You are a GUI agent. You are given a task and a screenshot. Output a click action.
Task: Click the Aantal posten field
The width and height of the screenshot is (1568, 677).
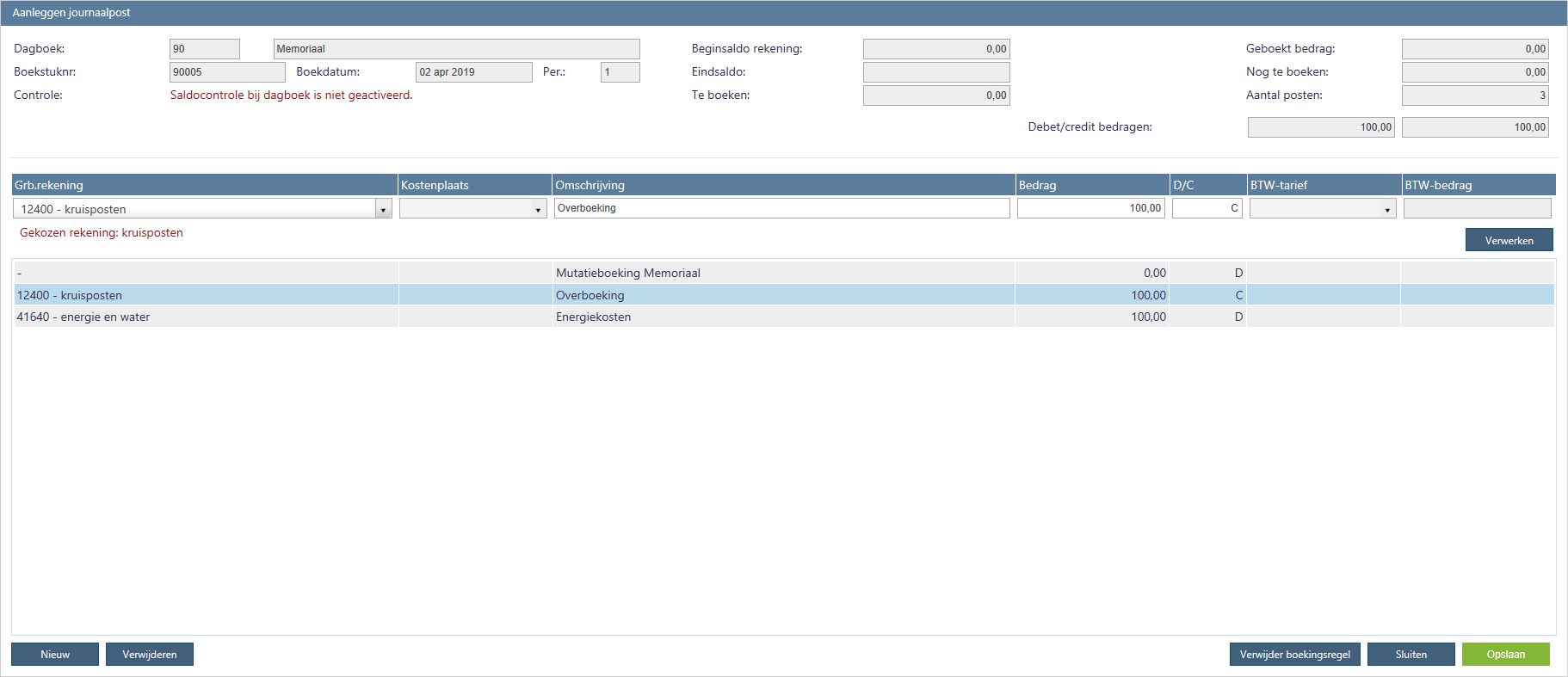point(1475,95)
